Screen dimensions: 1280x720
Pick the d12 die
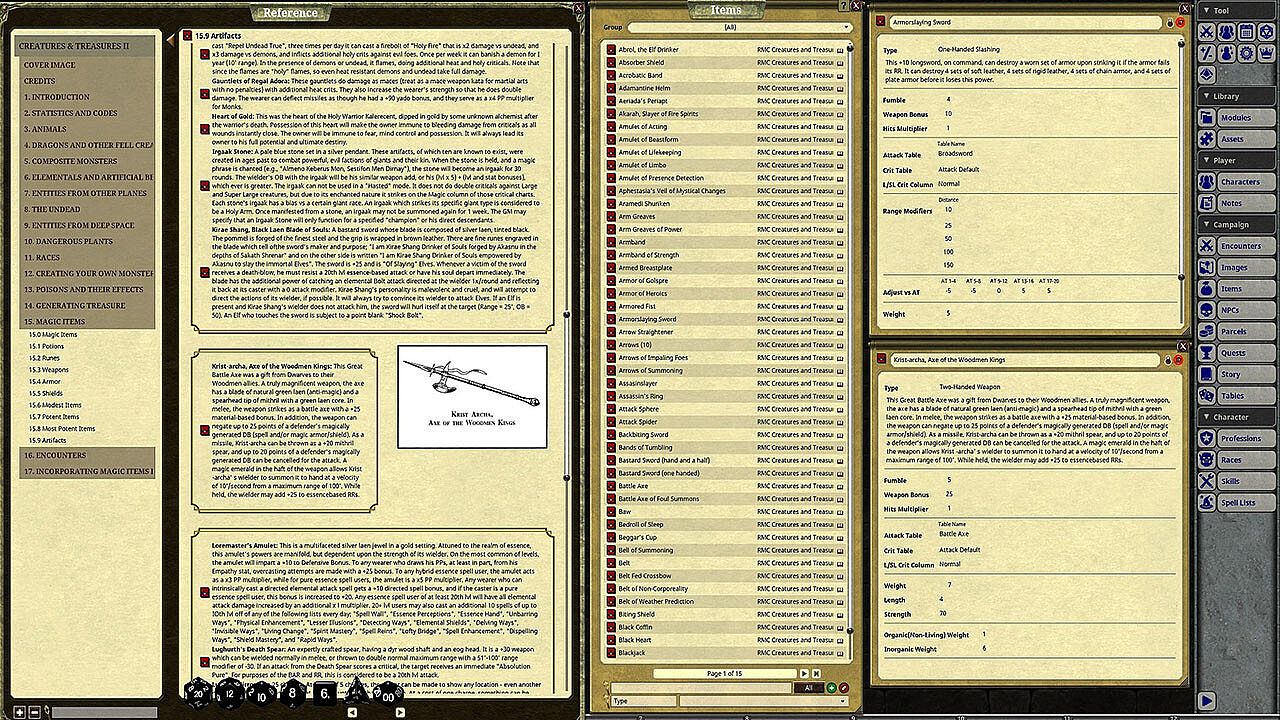[229, 692]
